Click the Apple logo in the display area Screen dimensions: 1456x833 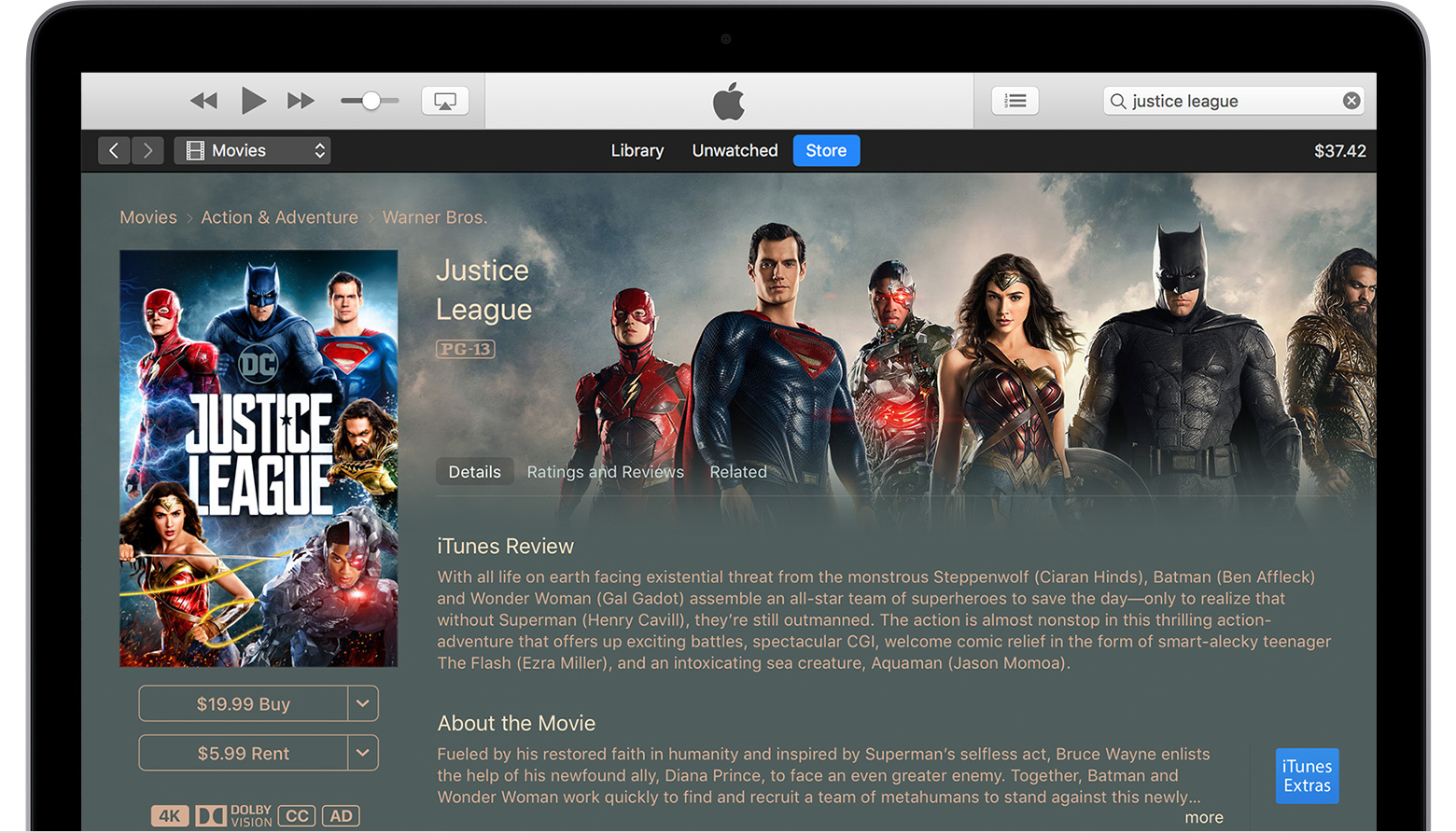coord(729,101)
